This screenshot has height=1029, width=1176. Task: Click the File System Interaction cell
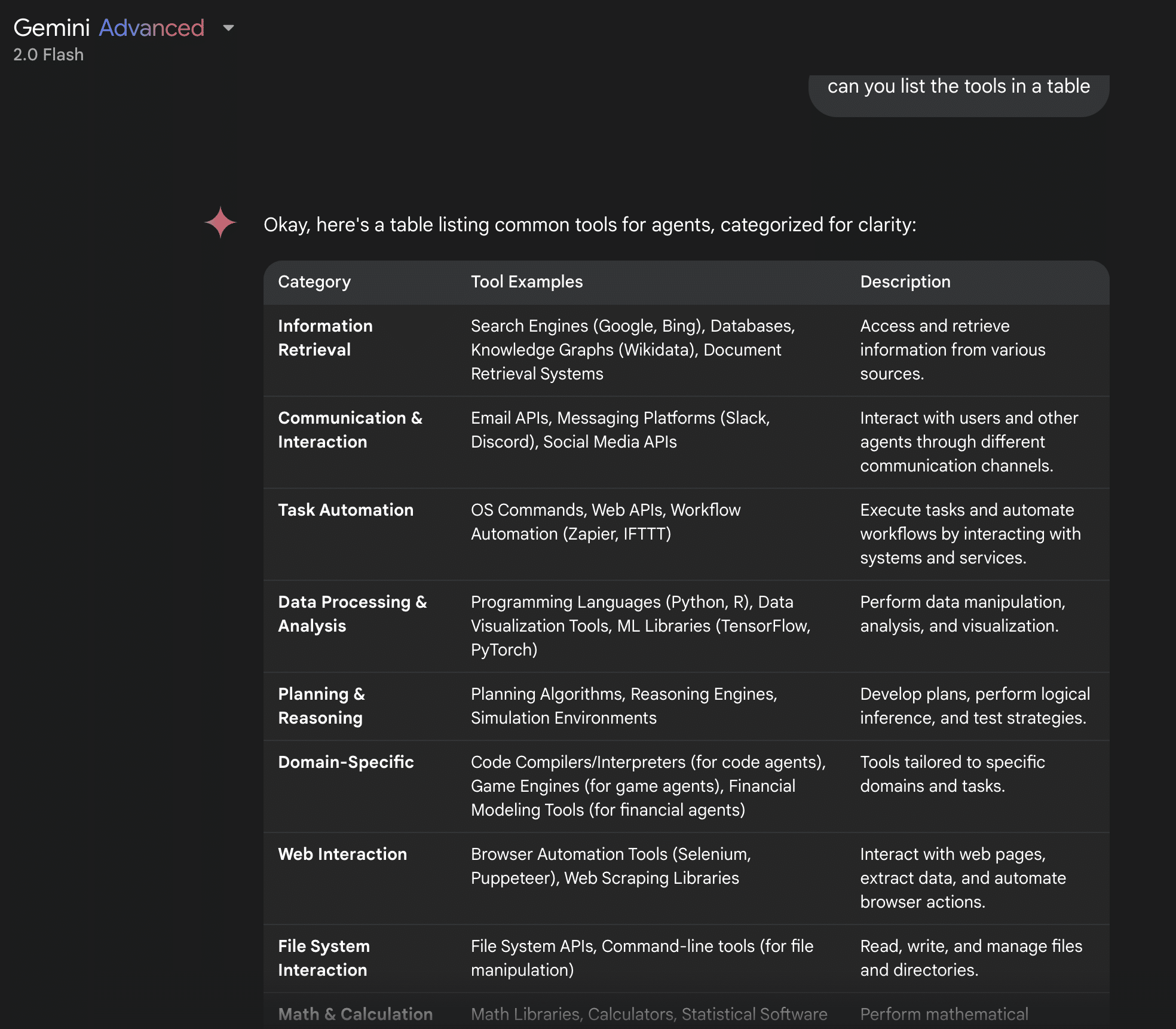point(324,958)
